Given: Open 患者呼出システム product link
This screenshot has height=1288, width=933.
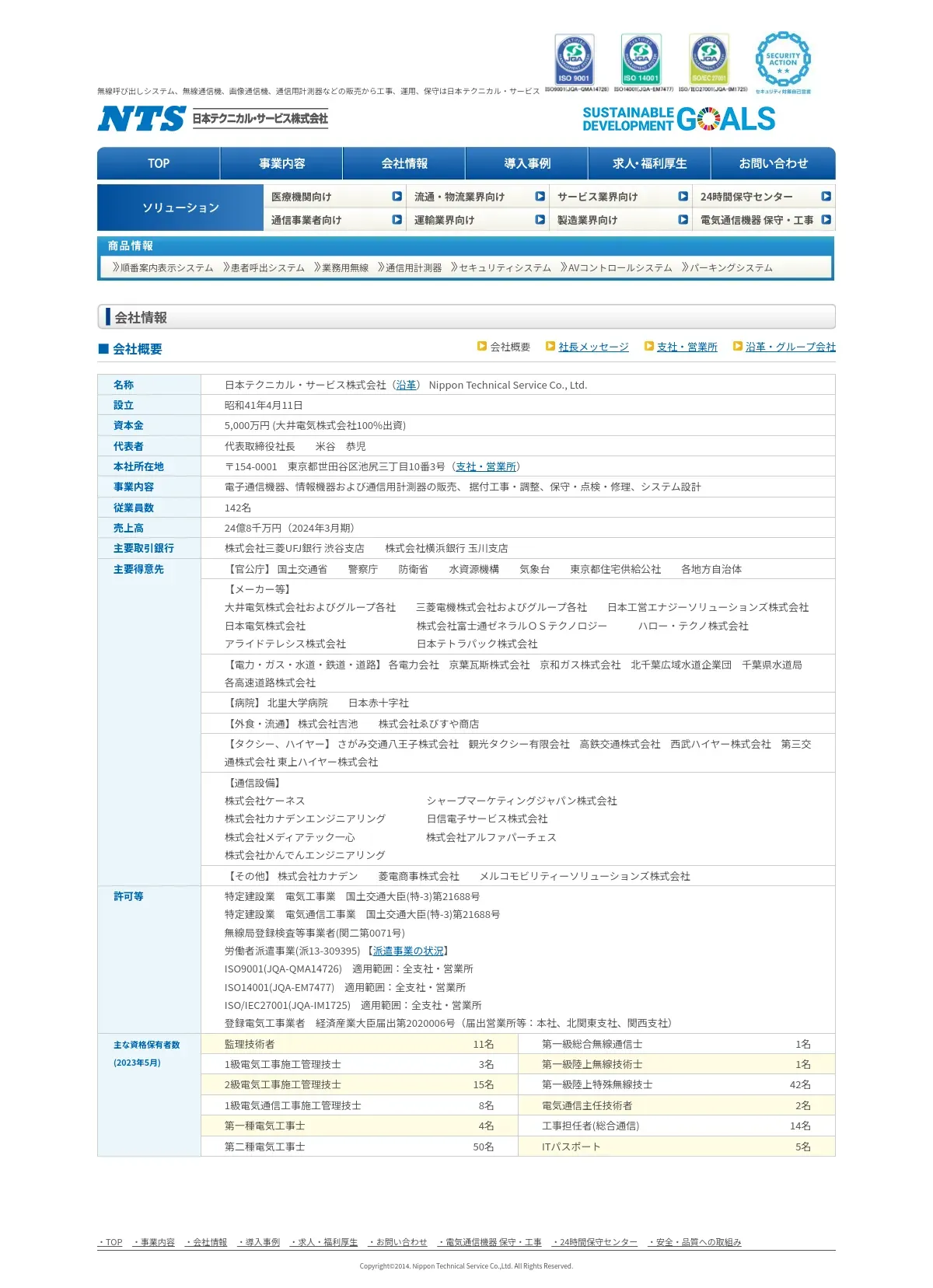Looking at the screenshot, I should [x=264, y=267].
